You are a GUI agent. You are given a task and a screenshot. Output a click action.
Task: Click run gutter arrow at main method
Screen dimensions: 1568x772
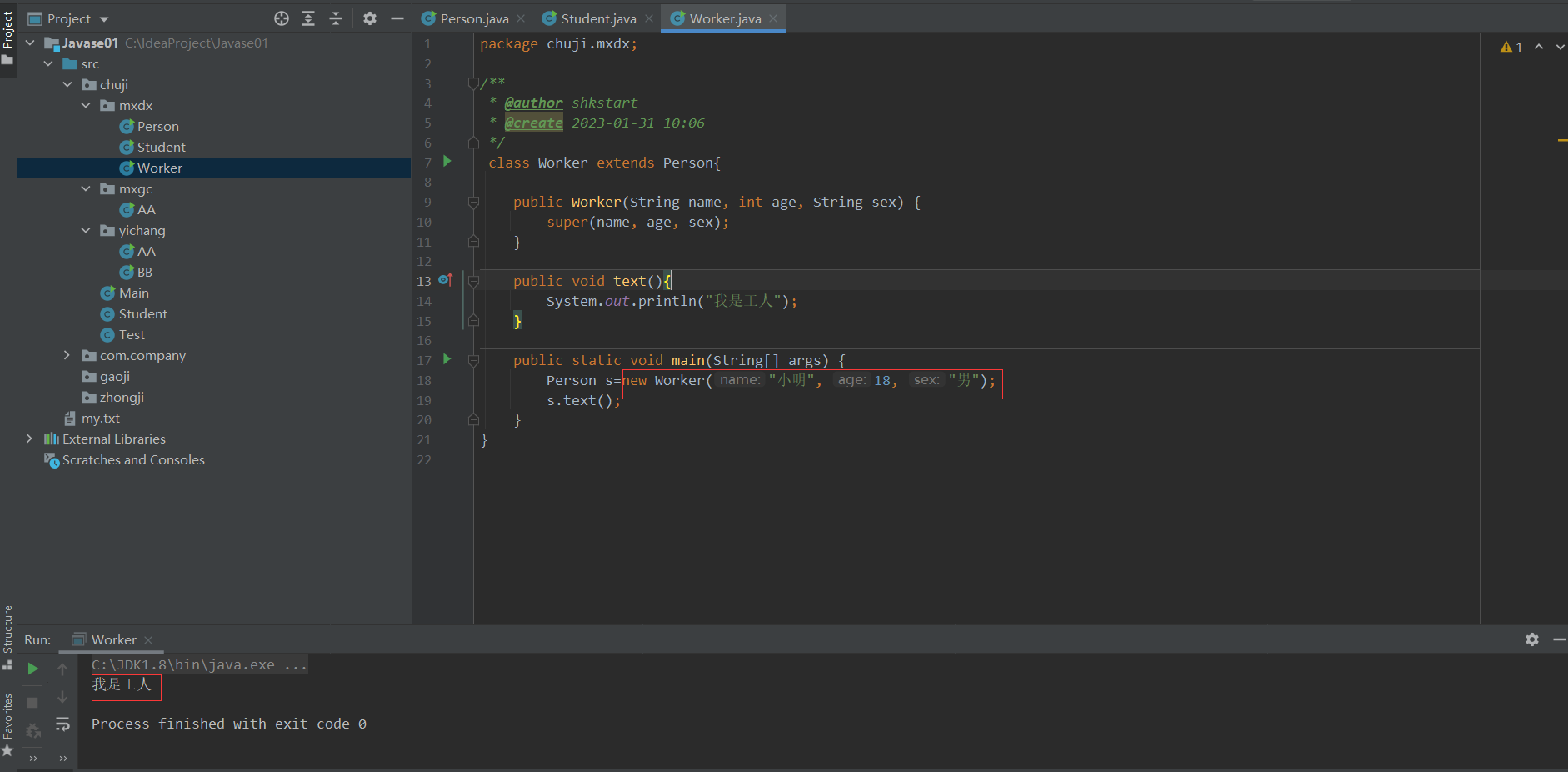[x=447, y=359]
